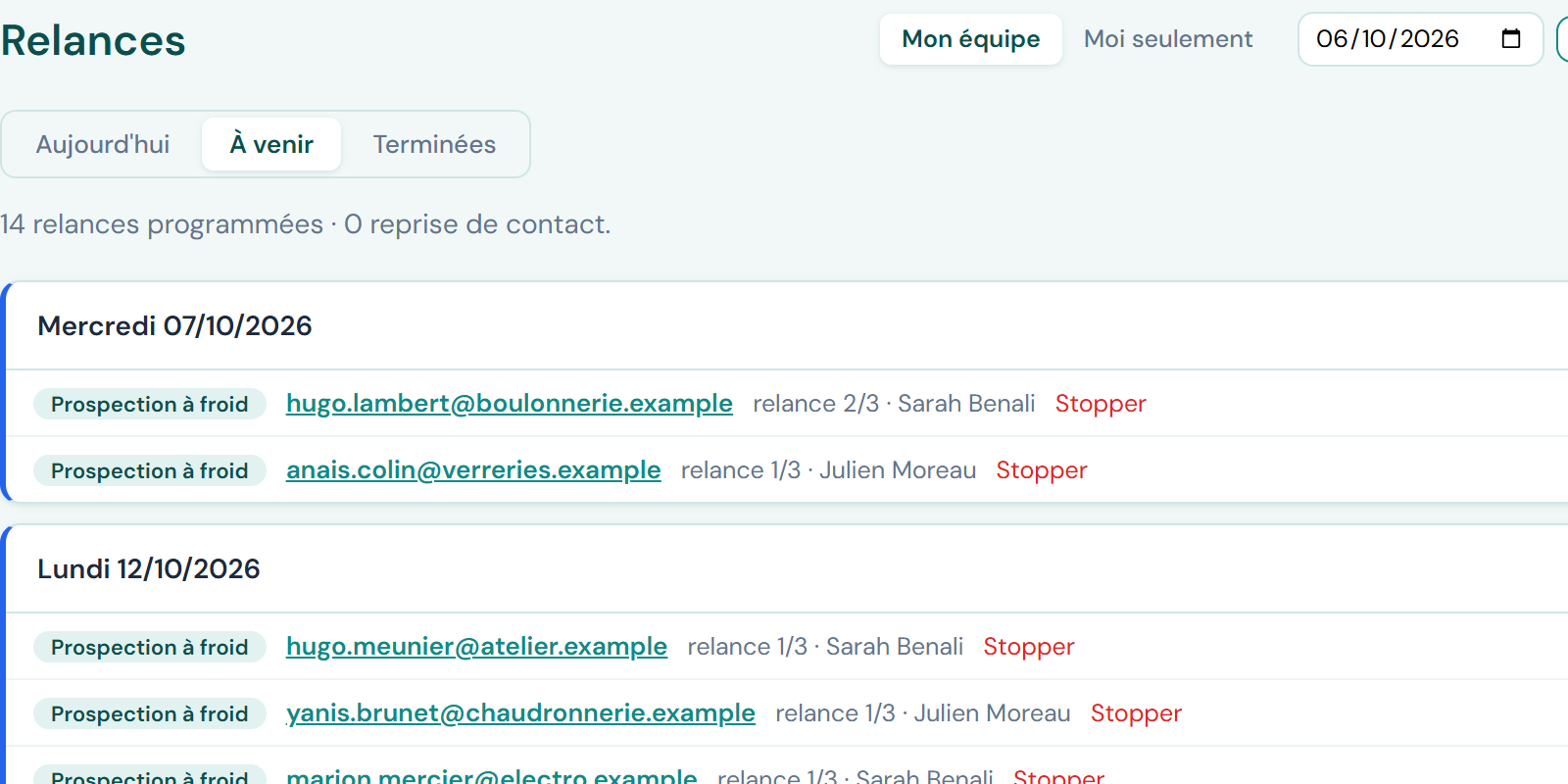The height and width of the screenshot is (784, 1568).
Task: Open marion.mercier@electro.example contact link
Action: tap(492, 776)
